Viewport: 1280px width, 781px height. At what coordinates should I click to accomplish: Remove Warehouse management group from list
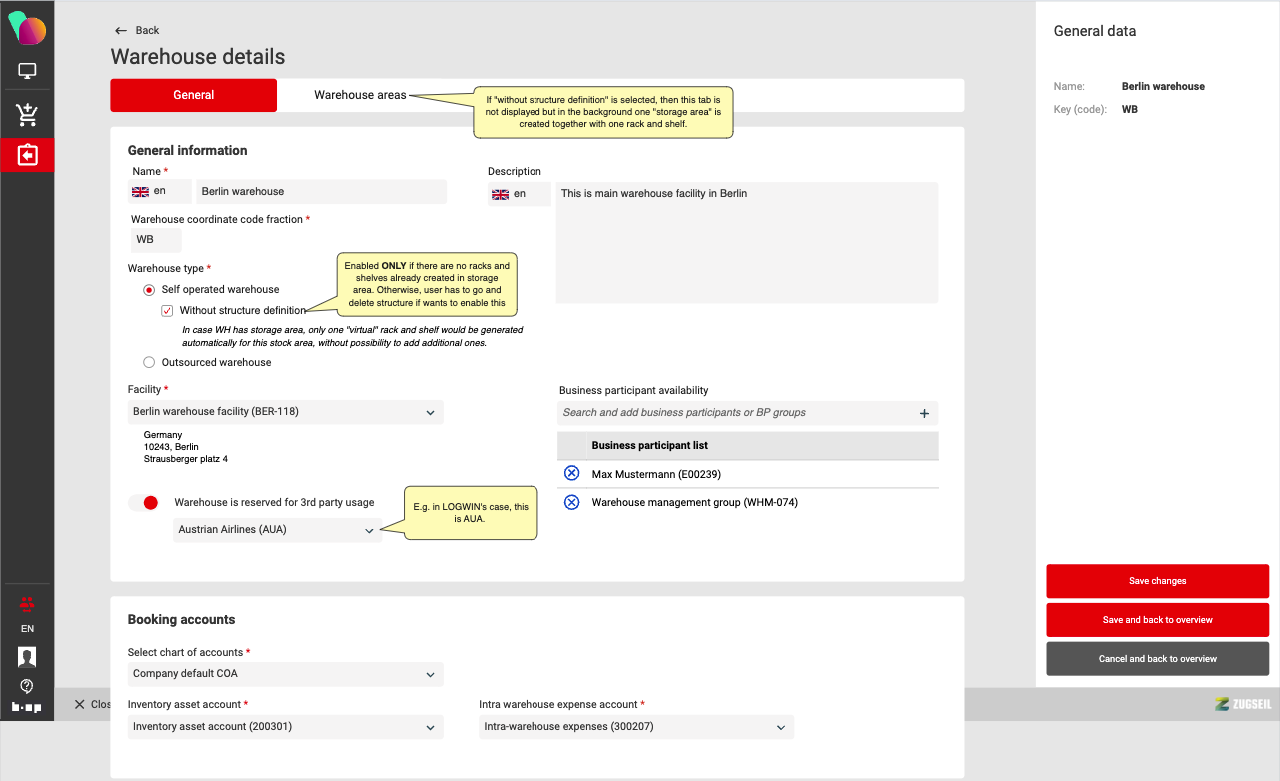[x=571, y=503]
